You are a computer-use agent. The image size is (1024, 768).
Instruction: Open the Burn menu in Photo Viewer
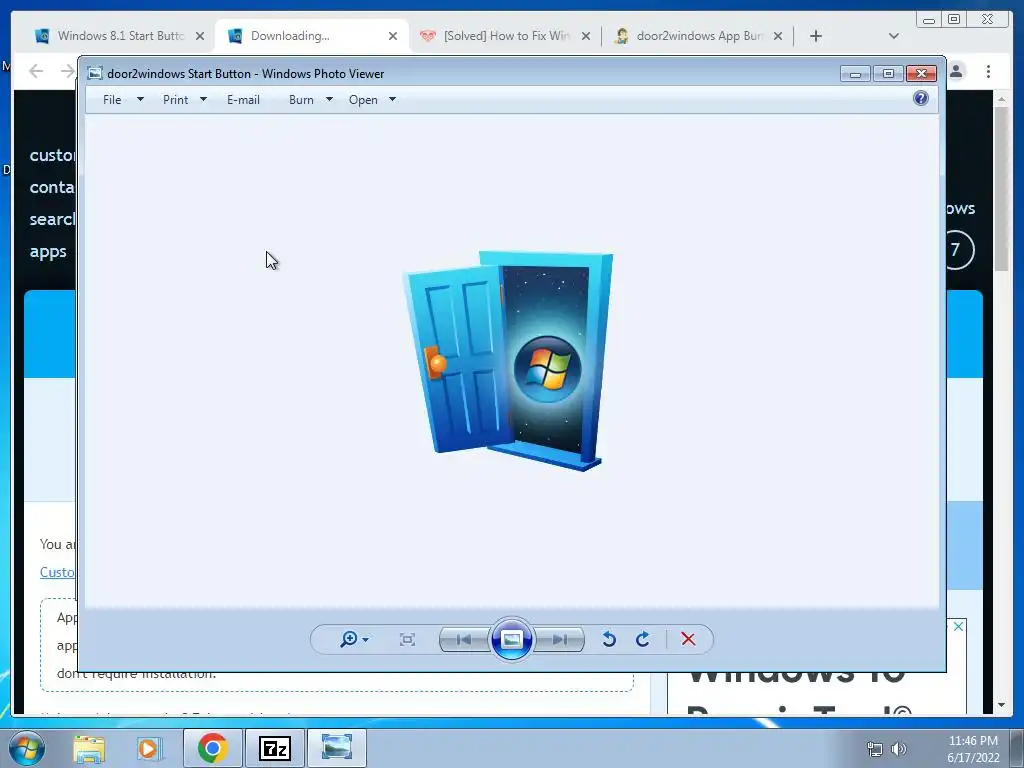pos(301,100)
